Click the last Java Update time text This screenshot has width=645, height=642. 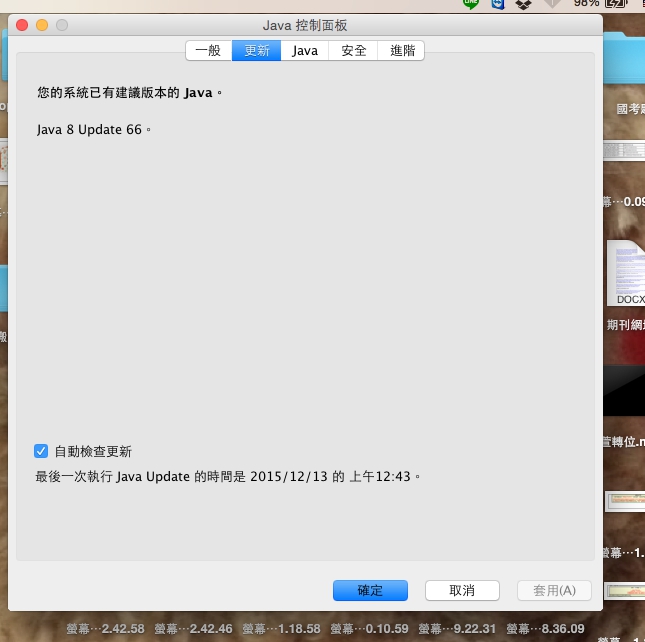pos(227,476)
